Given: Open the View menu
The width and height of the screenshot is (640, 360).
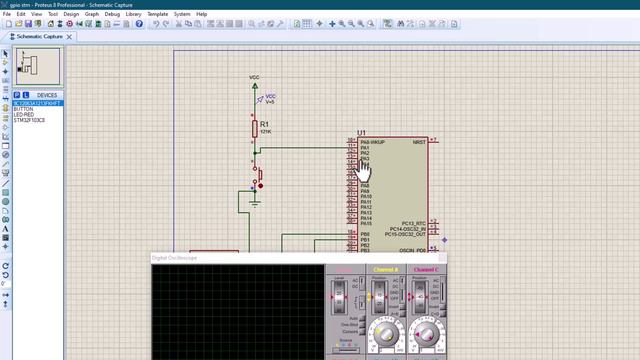Looking at the screenshot, I should (x=36, y=14).
